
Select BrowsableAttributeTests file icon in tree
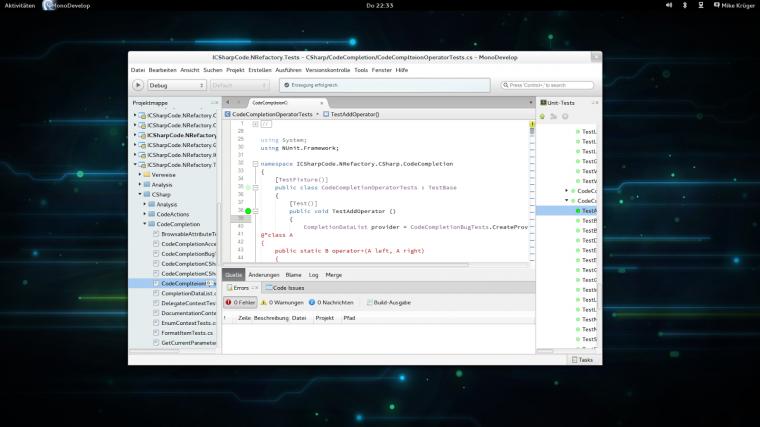tap(156, 234)
